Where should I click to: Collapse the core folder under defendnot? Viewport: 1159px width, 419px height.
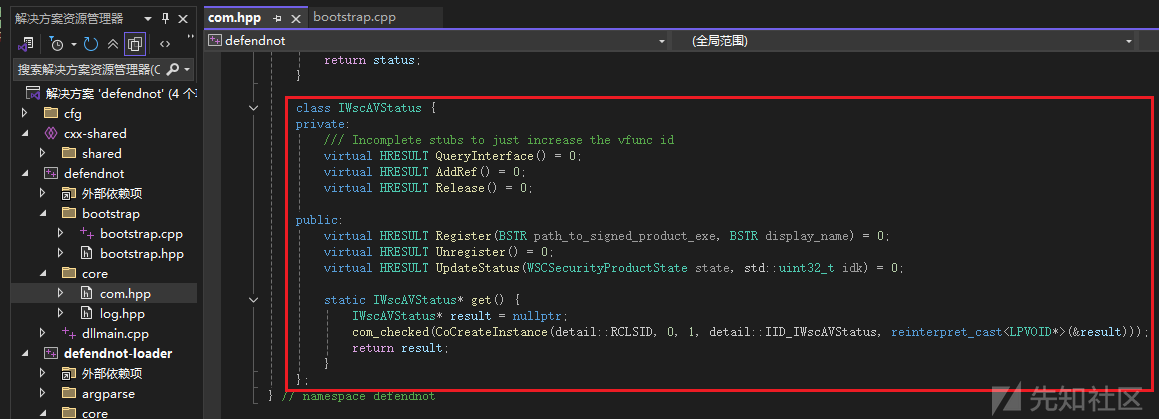[42, 273]
